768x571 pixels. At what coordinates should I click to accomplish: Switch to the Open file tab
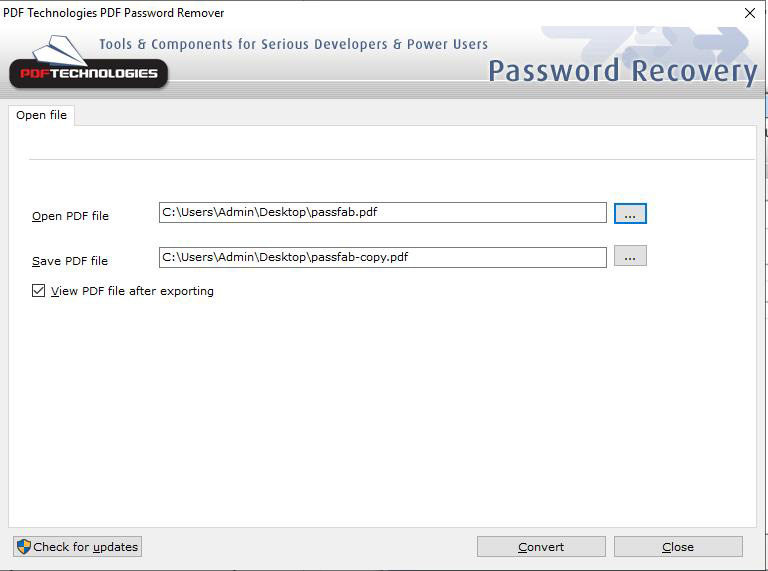[x=41, y=115]
